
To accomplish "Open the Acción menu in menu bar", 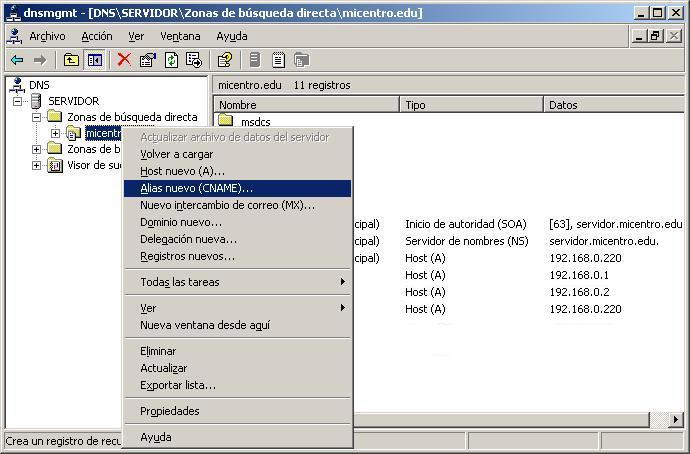I will (x=97, y=36).
